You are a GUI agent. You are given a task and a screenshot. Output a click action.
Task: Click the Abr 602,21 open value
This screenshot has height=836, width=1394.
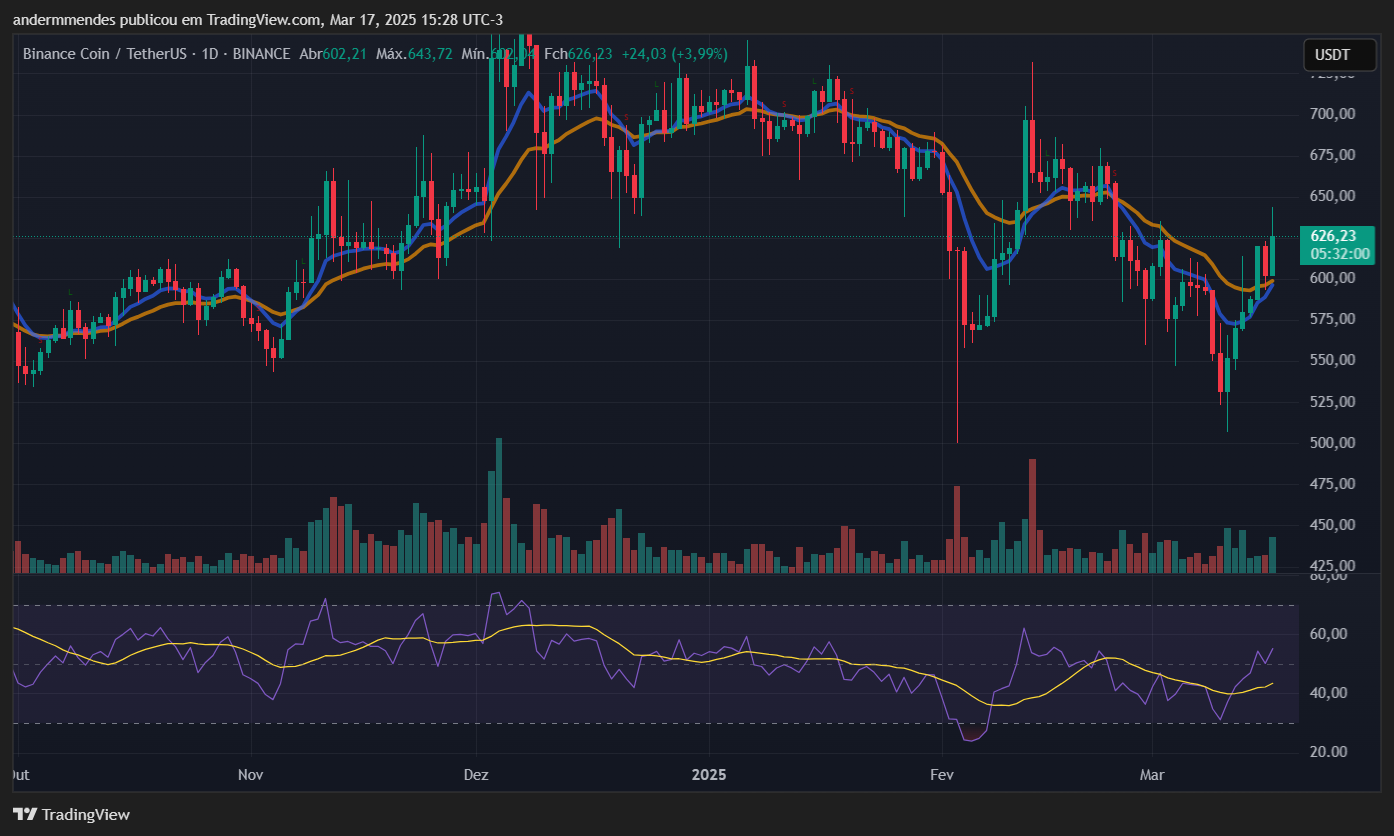click(x=333, y=53)
